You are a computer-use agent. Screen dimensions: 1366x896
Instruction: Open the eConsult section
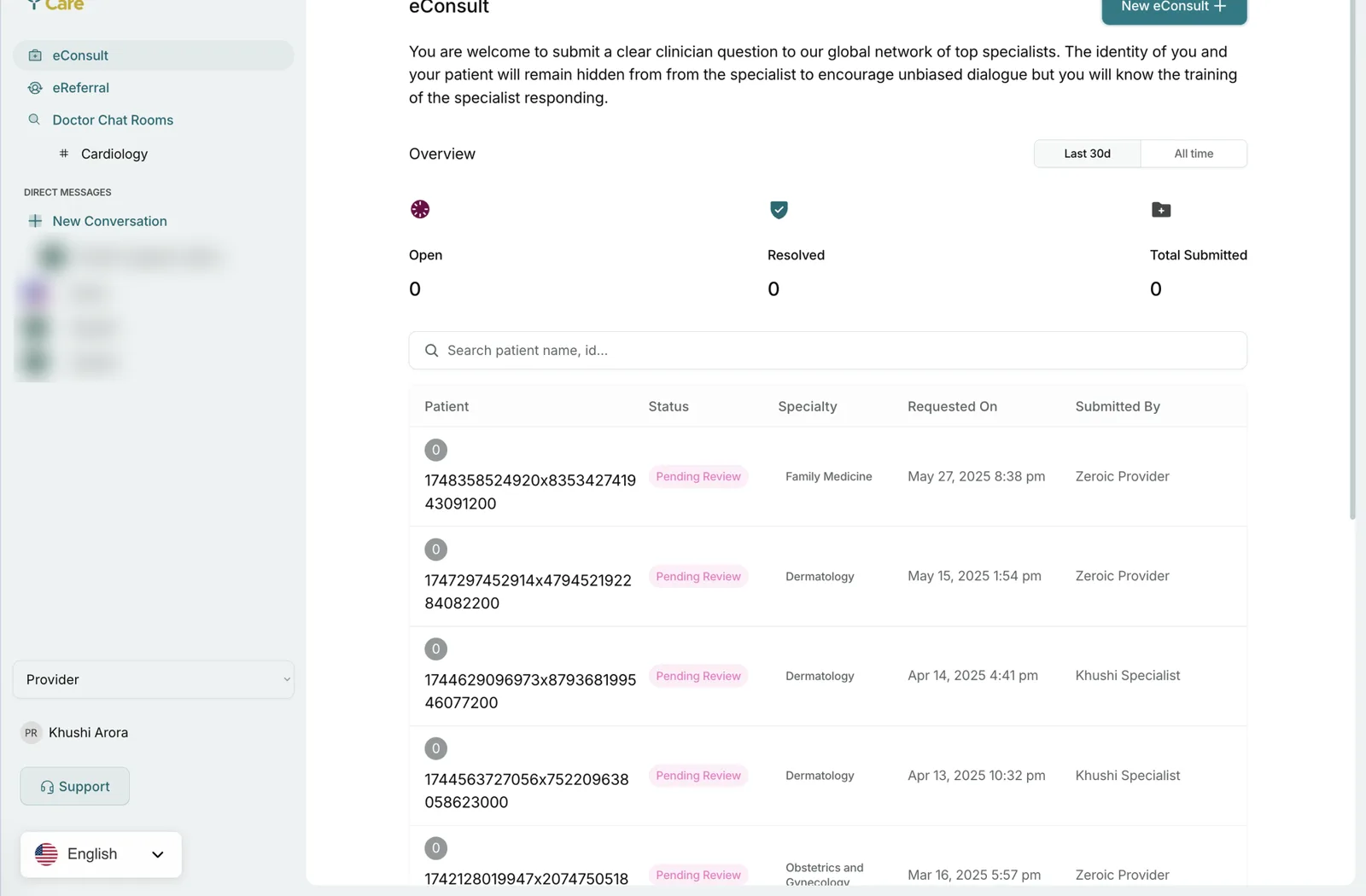(x=154, y=55)
